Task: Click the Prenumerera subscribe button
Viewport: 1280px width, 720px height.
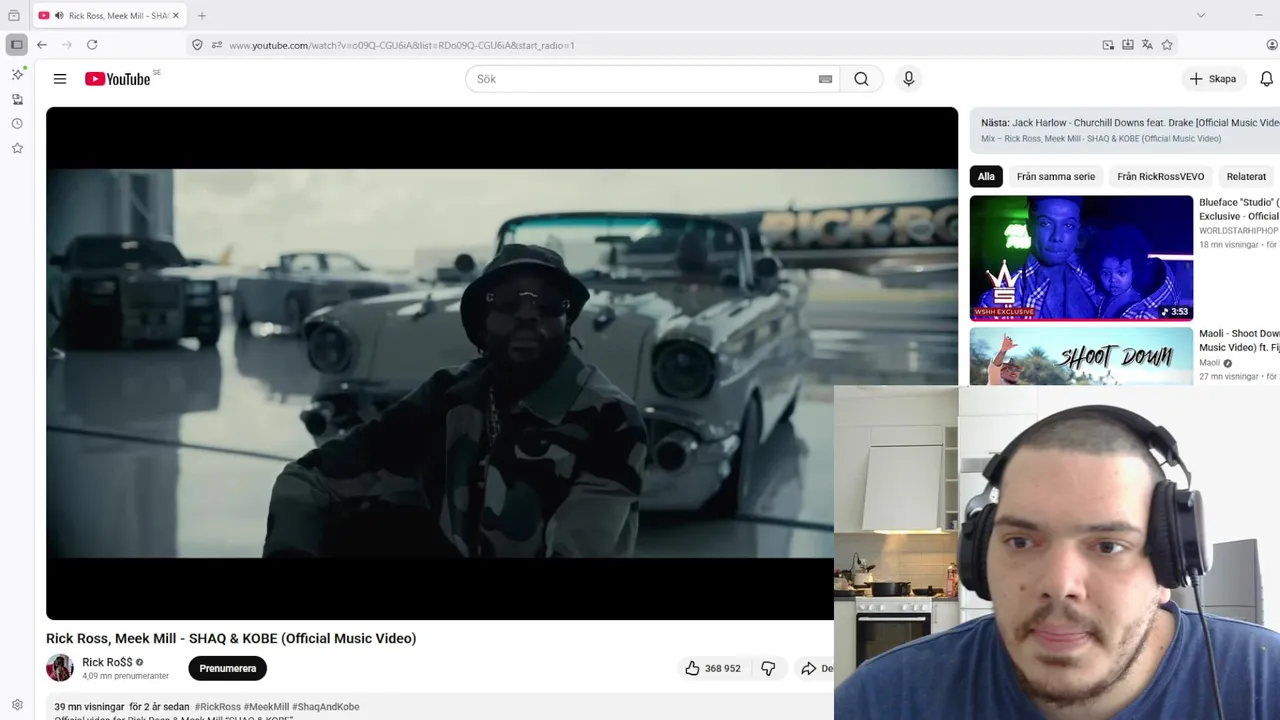Action: click(228, 668)
